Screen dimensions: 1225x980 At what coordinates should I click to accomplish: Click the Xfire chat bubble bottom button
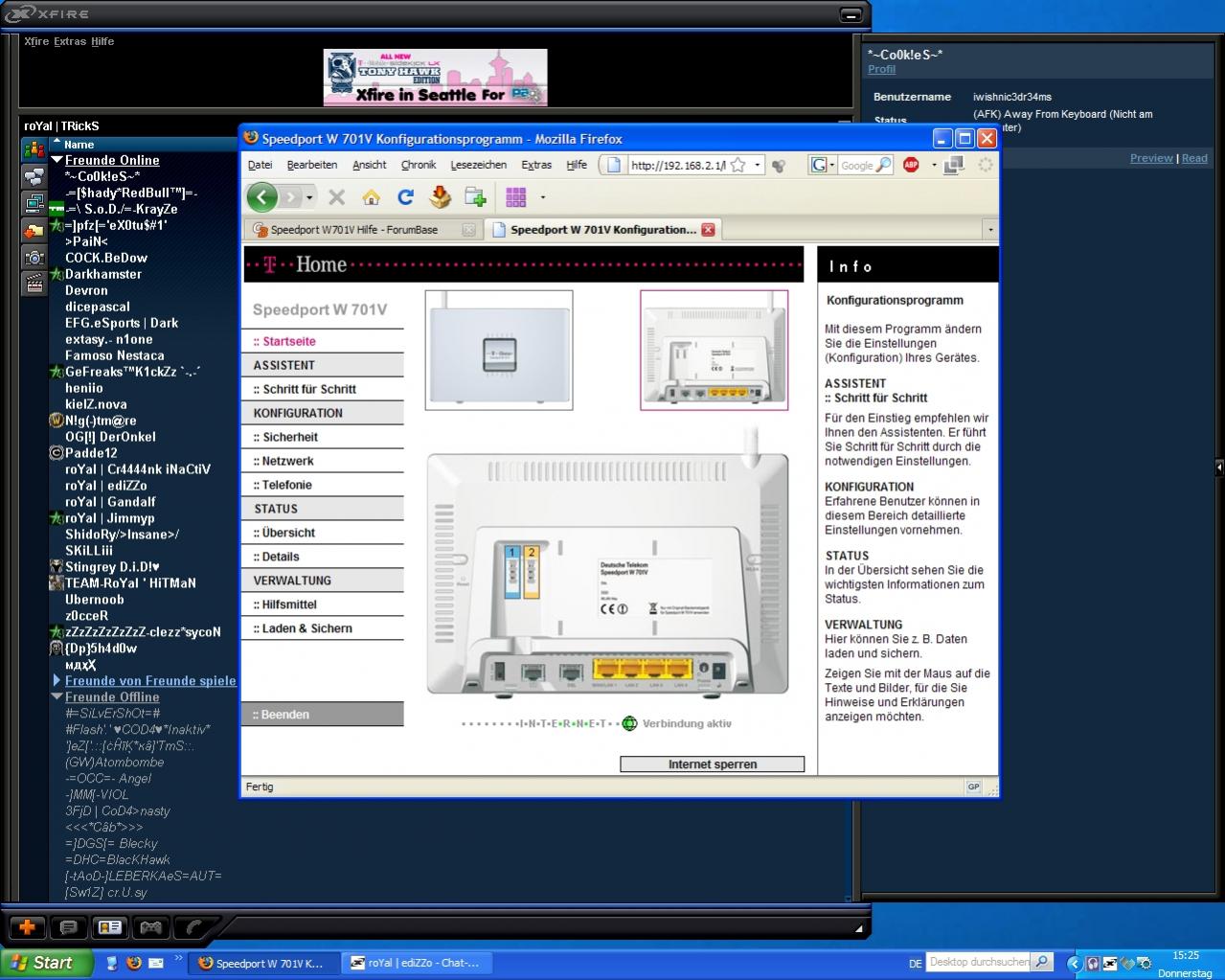(68, 927)
